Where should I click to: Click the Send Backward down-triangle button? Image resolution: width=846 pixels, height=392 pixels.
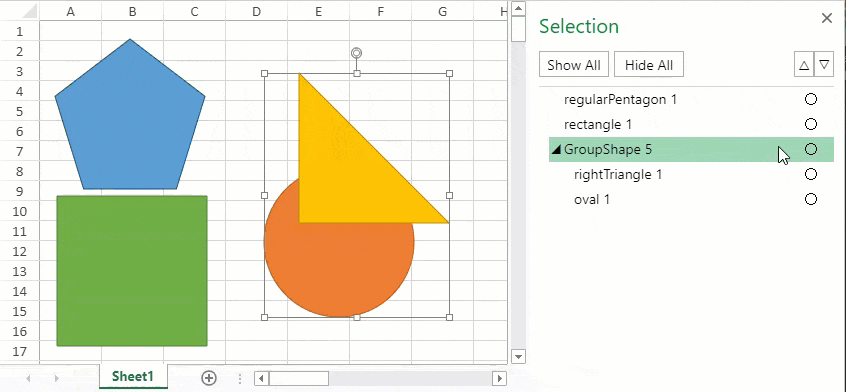(x=824, y=65)
